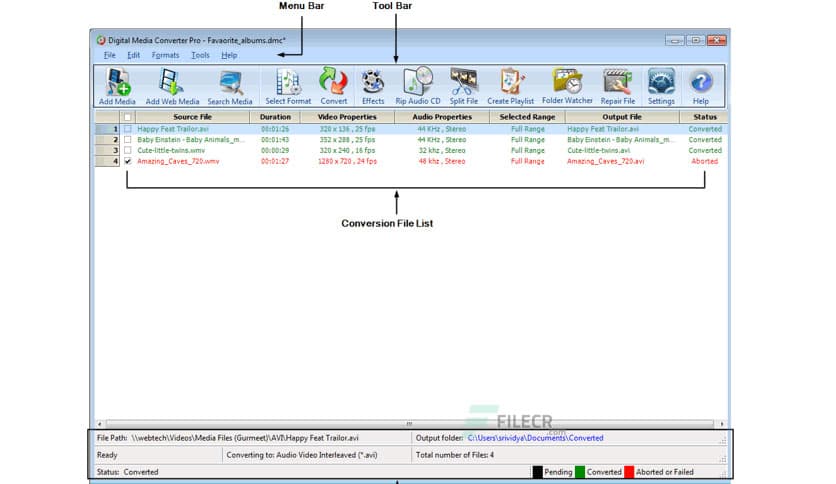This screenshot has height=484, width=836.
Task: Check the Cute-little-twins.wmv row checkbox
Action: point(127,150)
